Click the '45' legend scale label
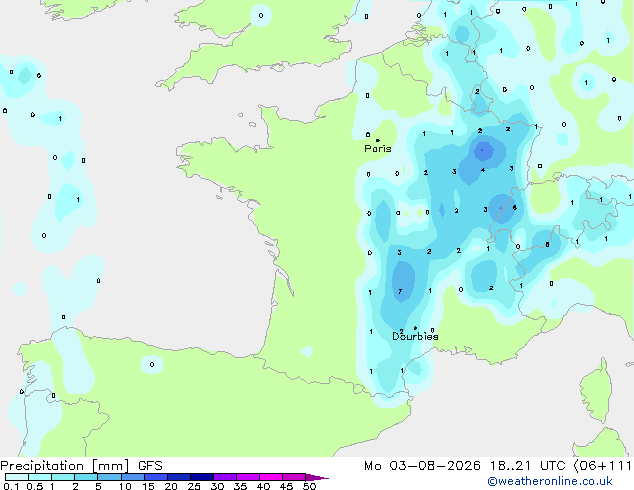634x490 pixels. coord(287,486)
